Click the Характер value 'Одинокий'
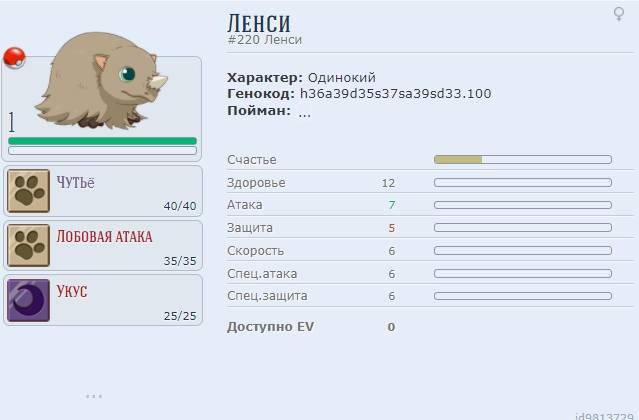 tap(342, 77)
